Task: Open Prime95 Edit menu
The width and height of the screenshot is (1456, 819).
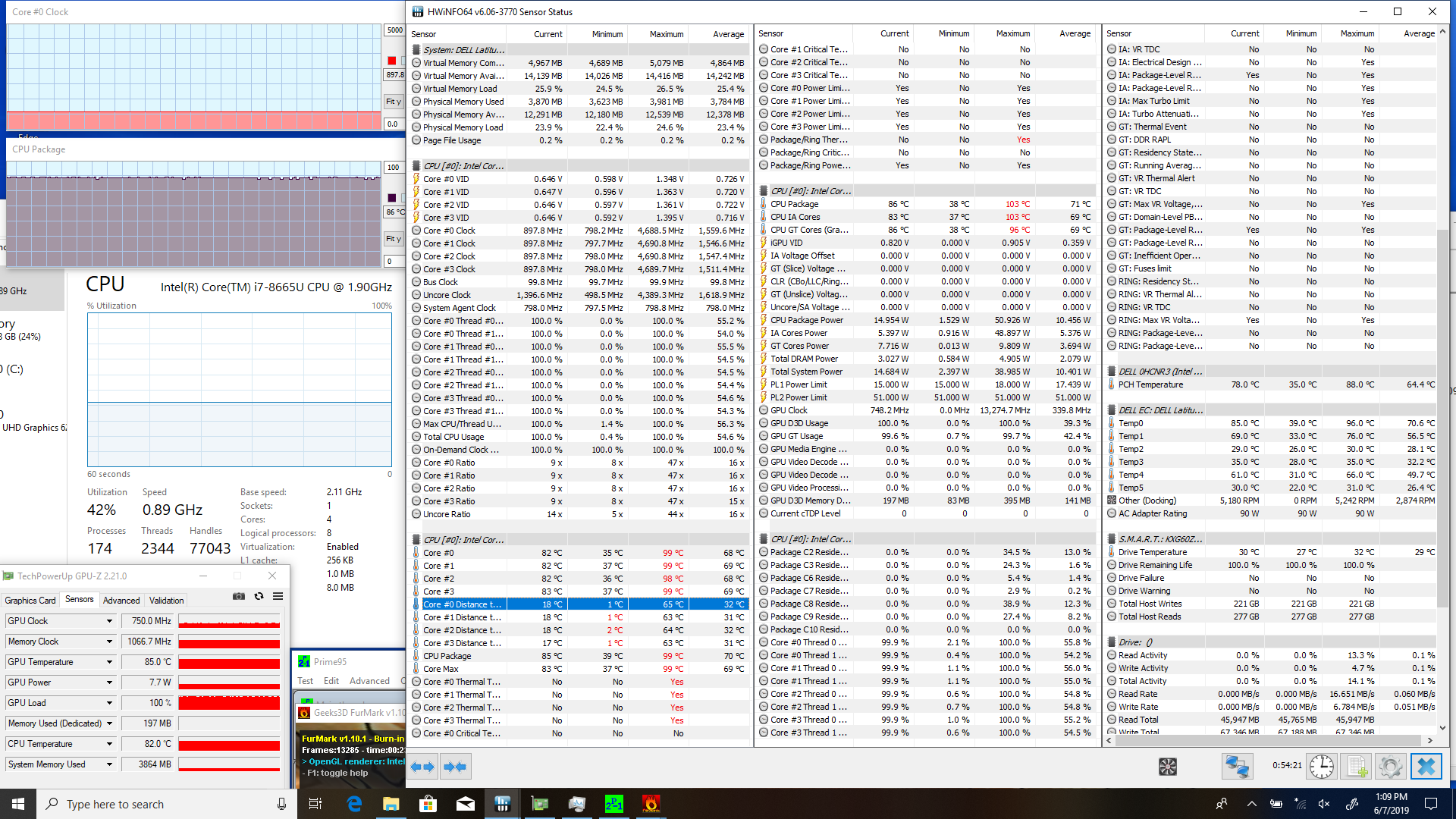Action: pyautogui.click(x=331, y=681)
